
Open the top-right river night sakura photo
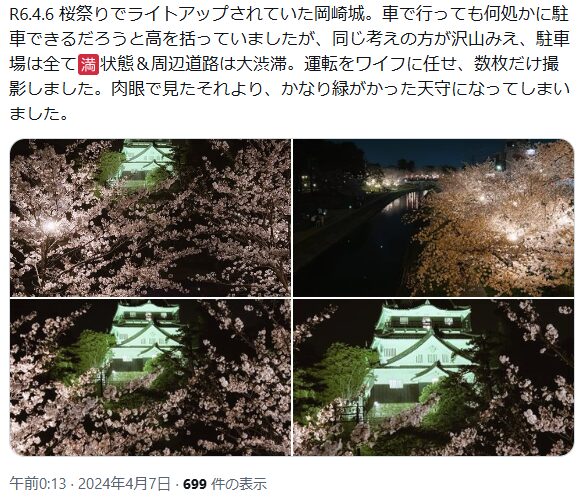[434, 217]
